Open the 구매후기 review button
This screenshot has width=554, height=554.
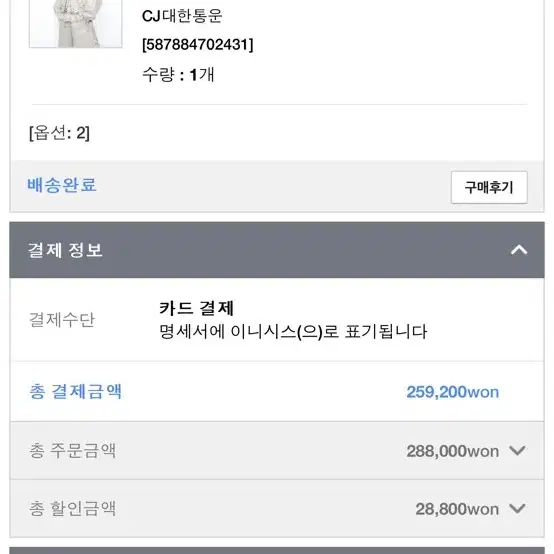489,187
